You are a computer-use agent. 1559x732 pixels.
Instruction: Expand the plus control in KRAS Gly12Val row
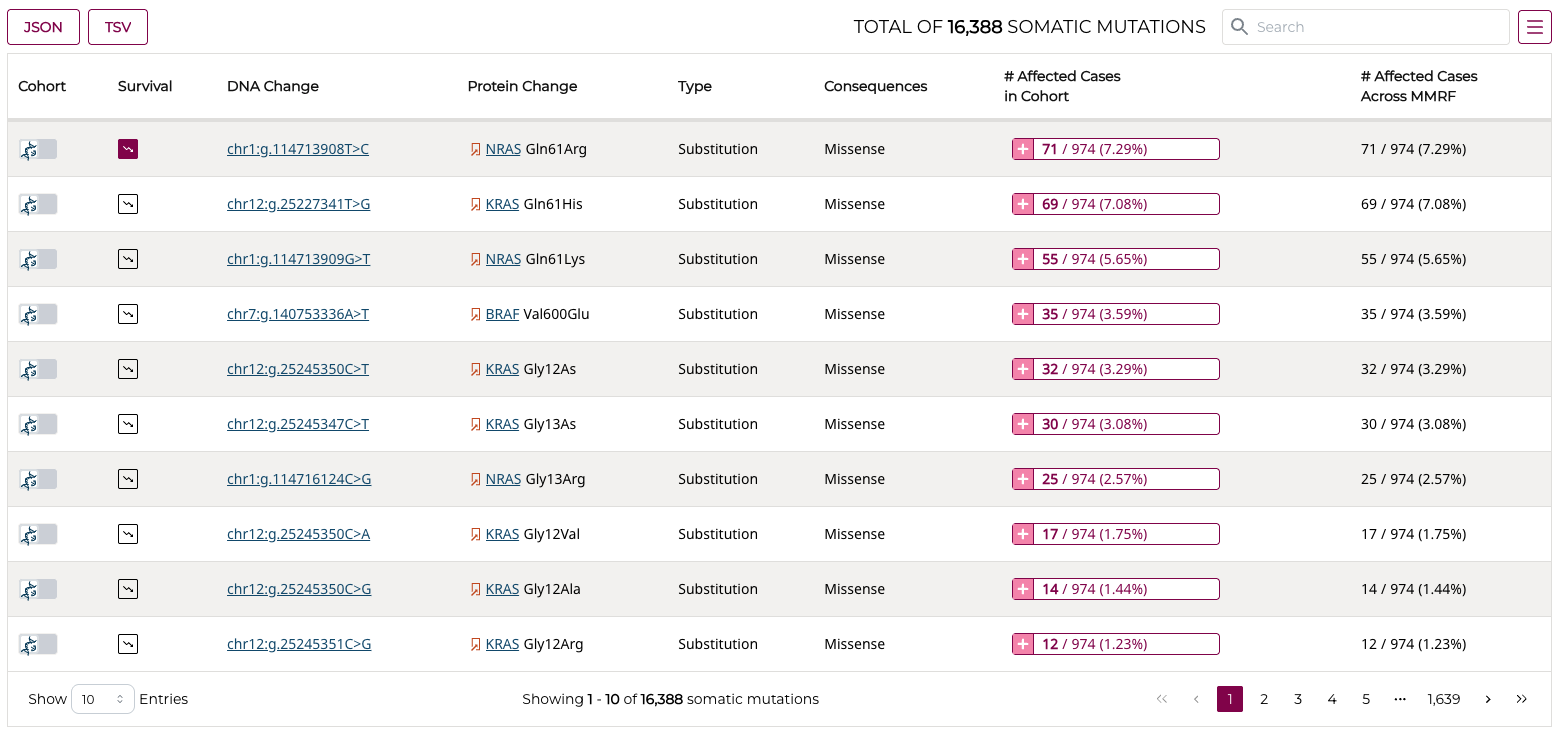(1022, 533)
